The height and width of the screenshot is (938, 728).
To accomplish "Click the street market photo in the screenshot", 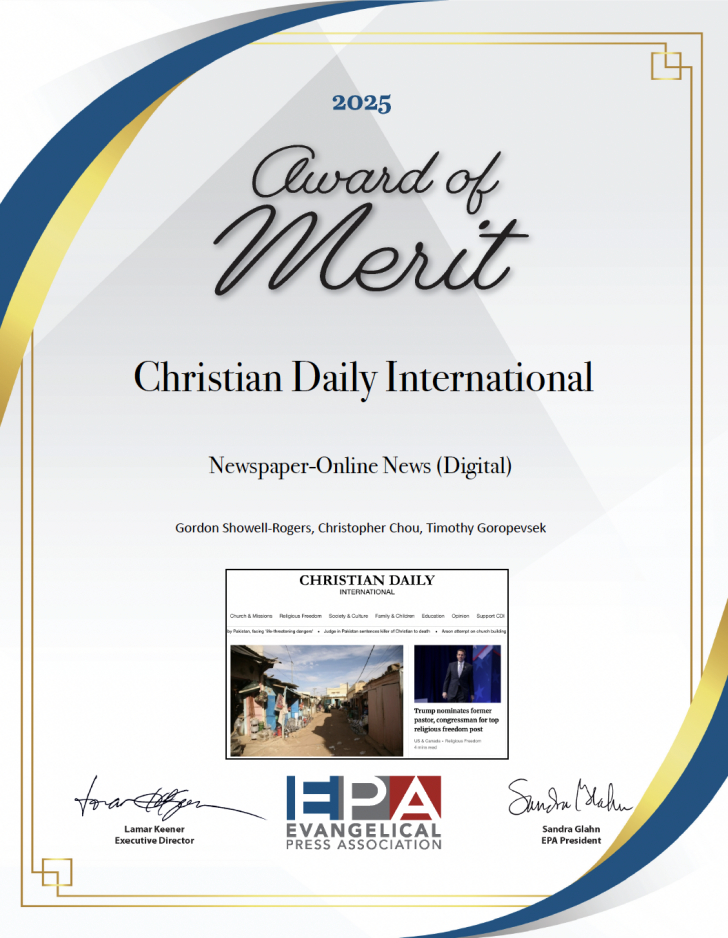I will 317,701.
